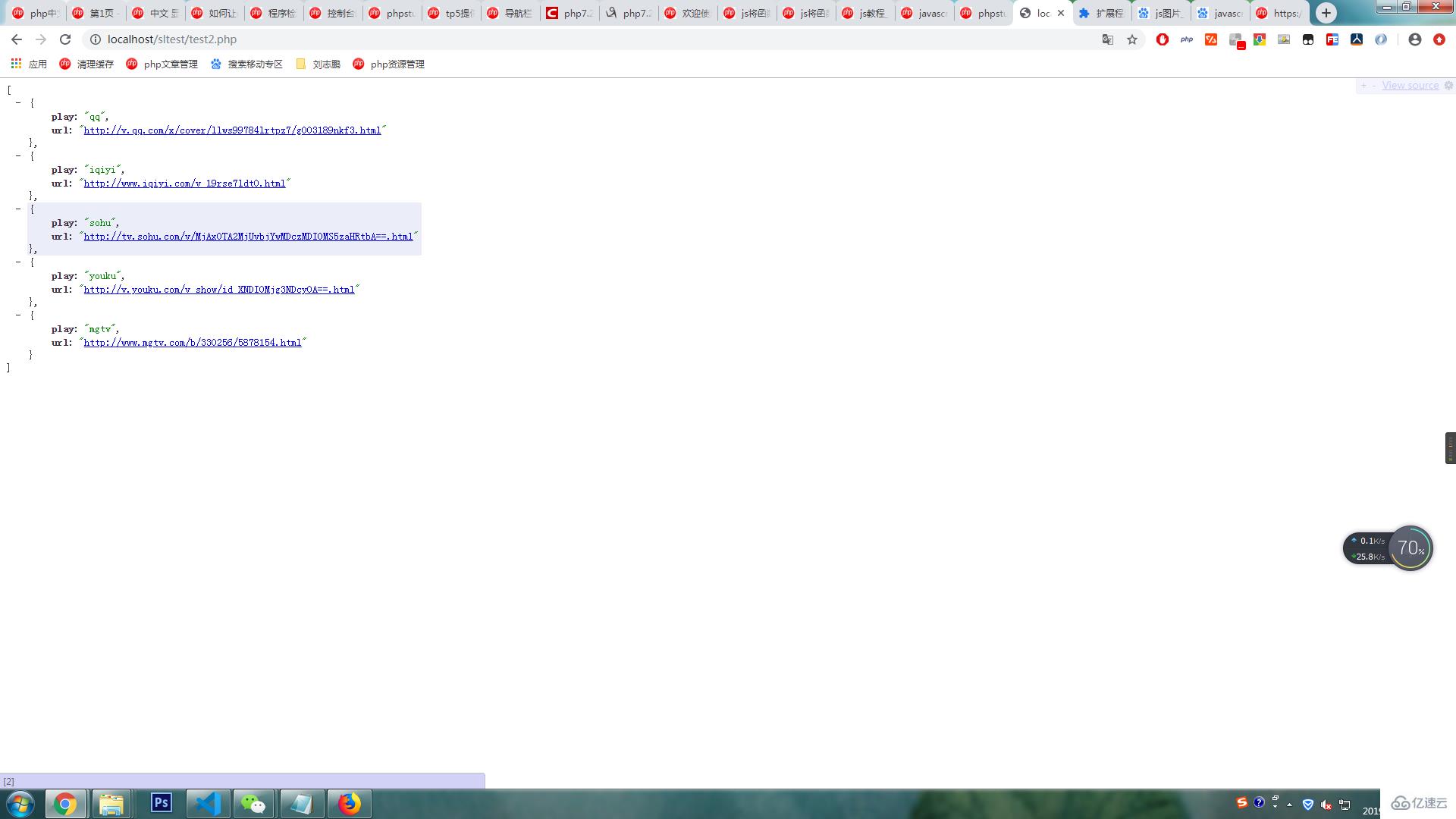The width and height of the screenshot is (1456, 819).
Task: Close the active loc tab
Action: [x=1061, y=13]
